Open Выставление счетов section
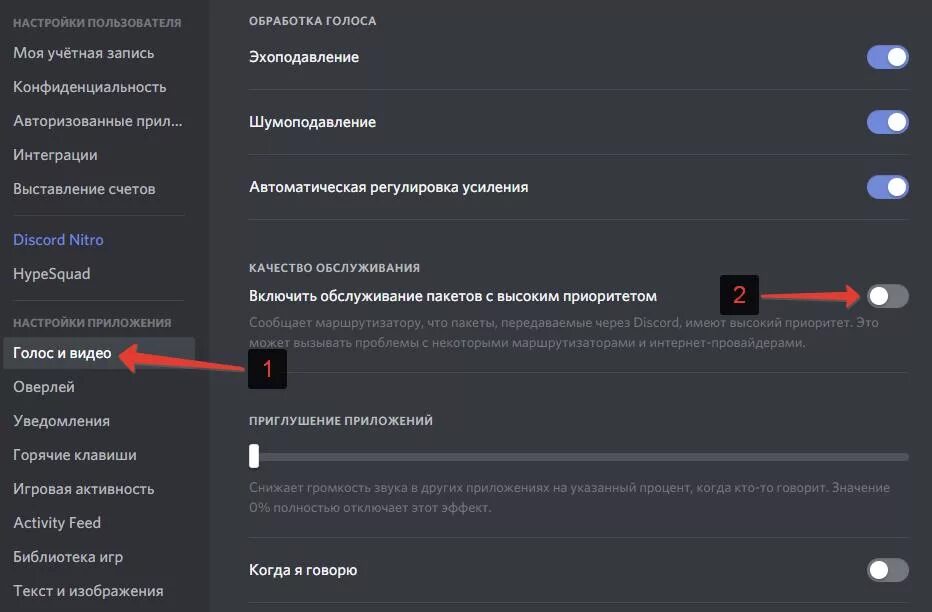The width and height of the screenshot is (932, 612). [84, 188]
